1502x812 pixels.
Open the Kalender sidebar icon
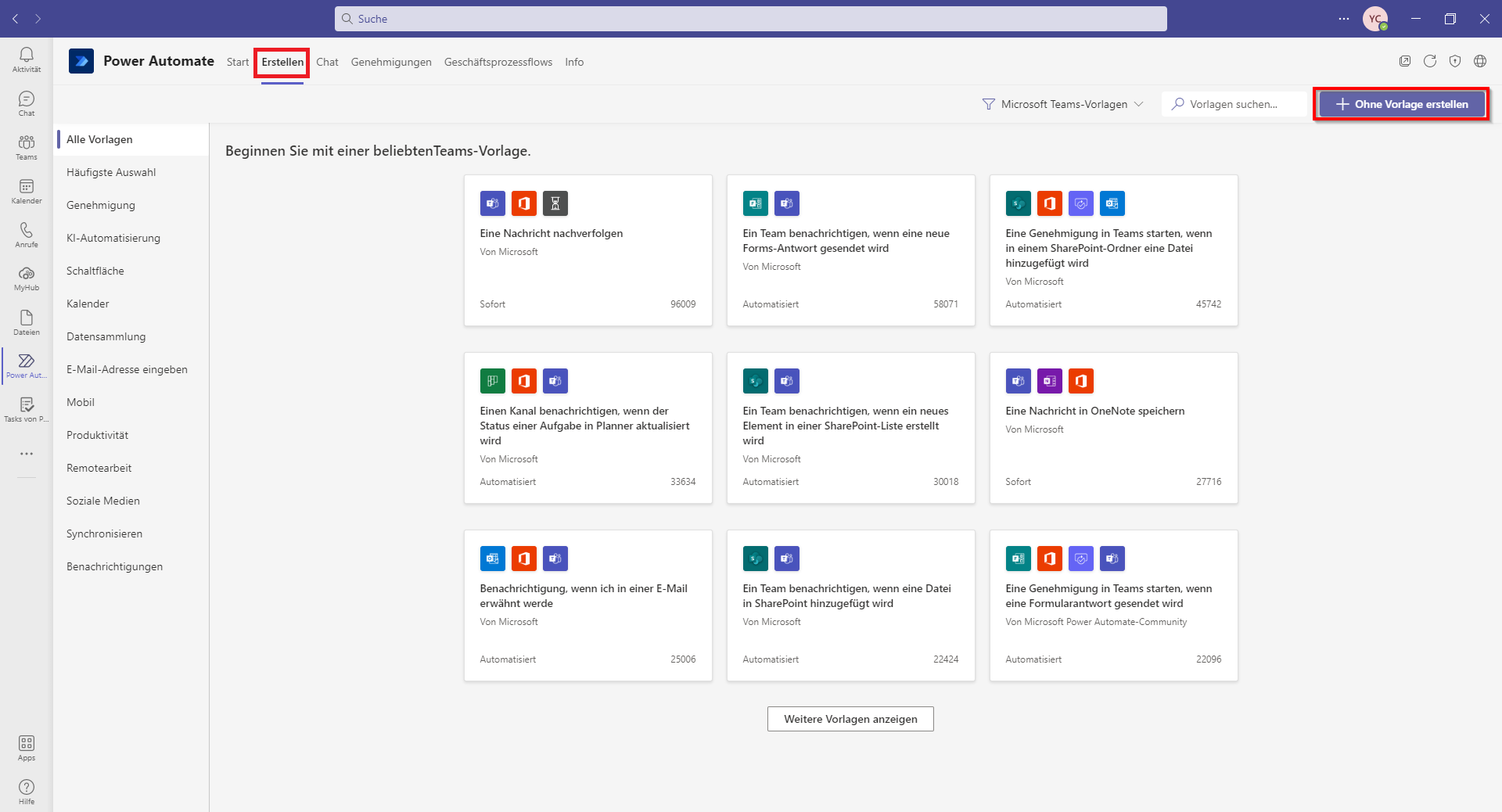click(26, 191)
